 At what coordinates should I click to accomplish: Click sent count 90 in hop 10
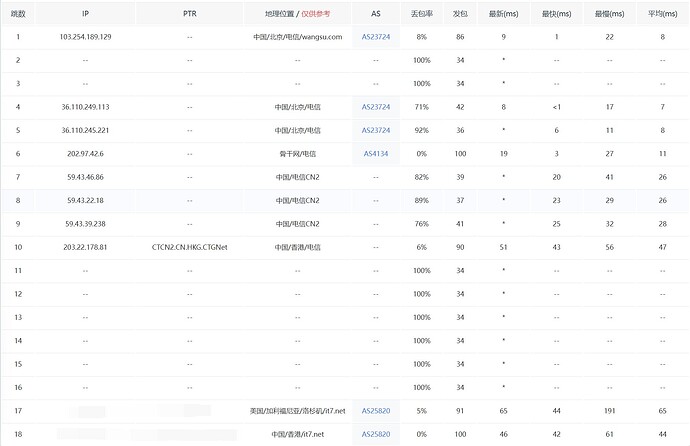pos(460,247)
